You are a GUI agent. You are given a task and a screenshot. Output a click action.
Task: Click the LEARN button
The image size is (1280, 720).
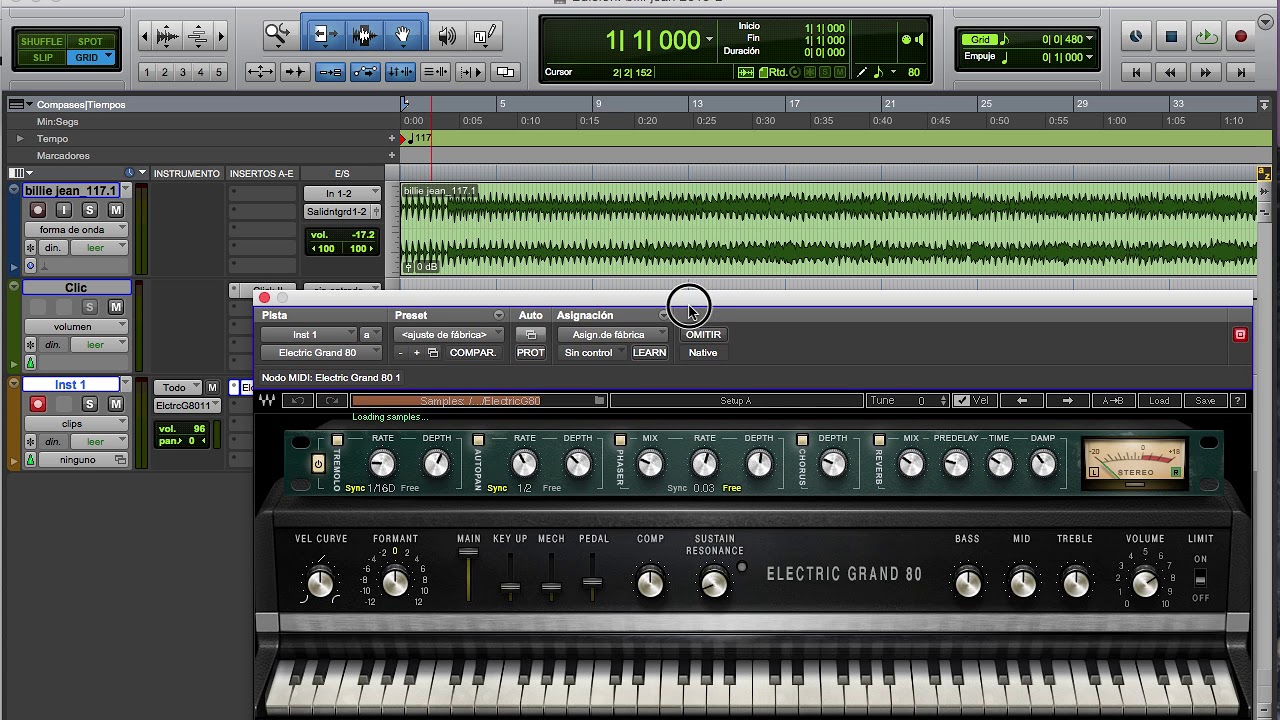click(649, 353)
